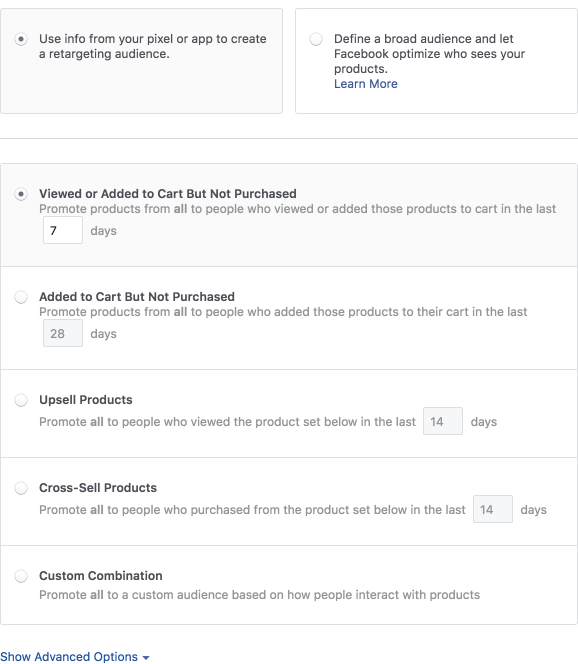Click the Upsell Products 14 days field
The image size is (578, 664).
(x=442, y=421)
